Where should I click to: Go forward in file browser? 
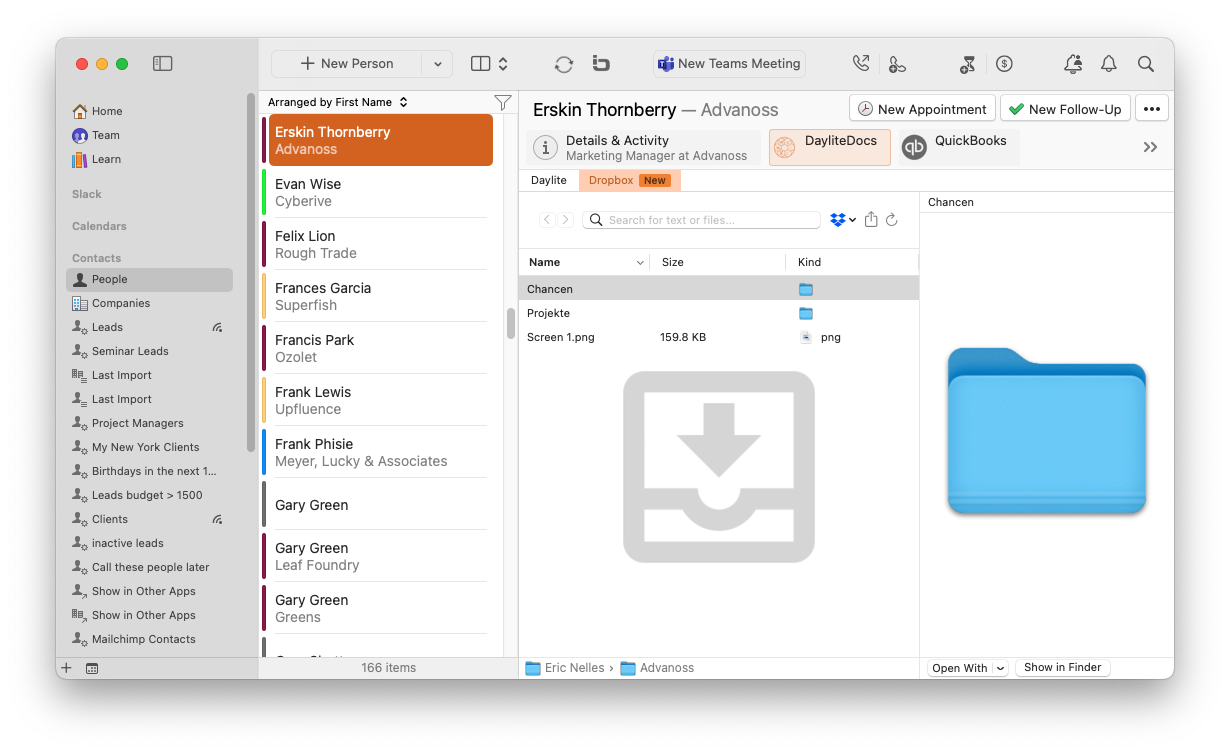(566, 220)
